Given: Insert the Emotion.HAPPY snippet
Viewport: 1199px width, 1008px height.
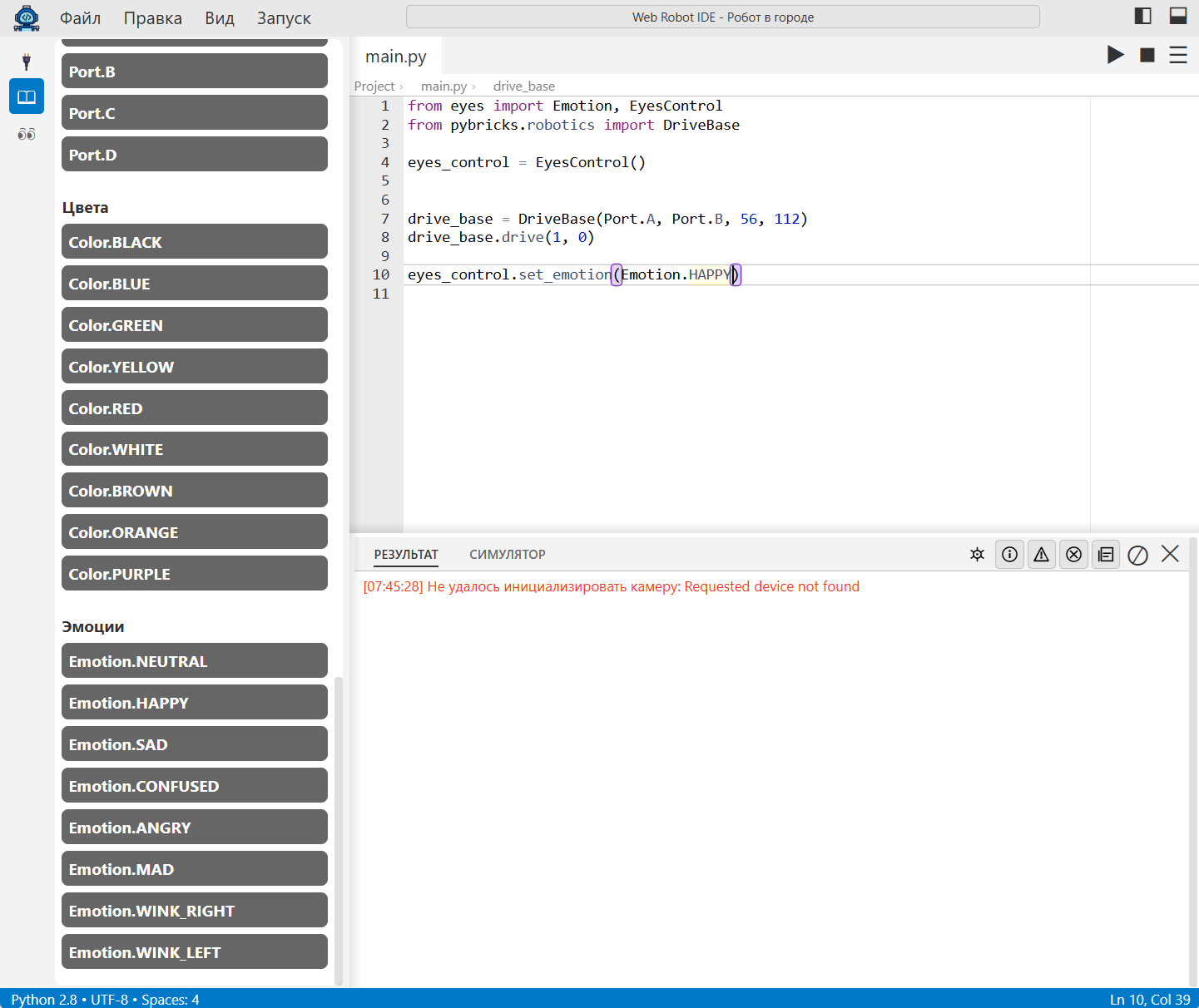Looking at the screenshot, I should (195, 702).
